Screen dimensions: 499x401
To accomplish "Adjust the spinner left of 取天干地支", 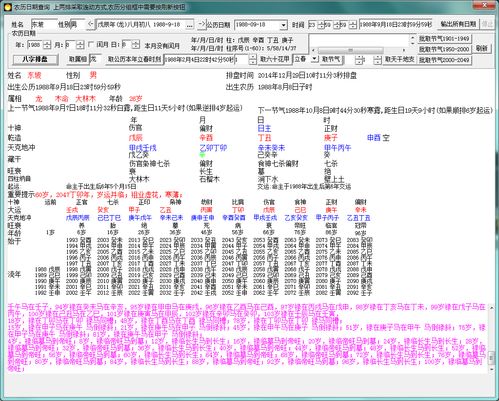I will click(x=377, y=60).
